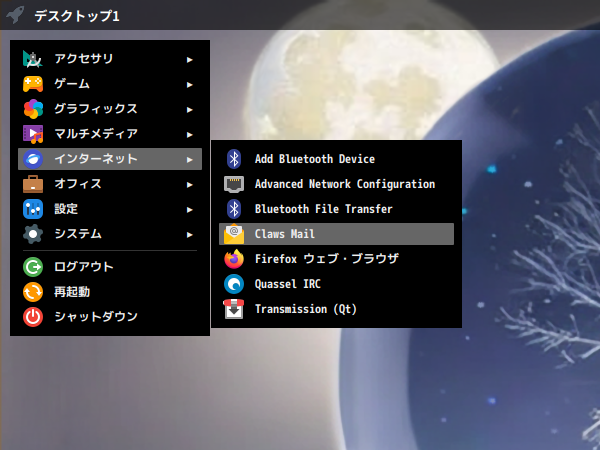Screen dimensions: 600x450
Task: Open the アクセサリ menu category
Action: [x=110, y=59]
